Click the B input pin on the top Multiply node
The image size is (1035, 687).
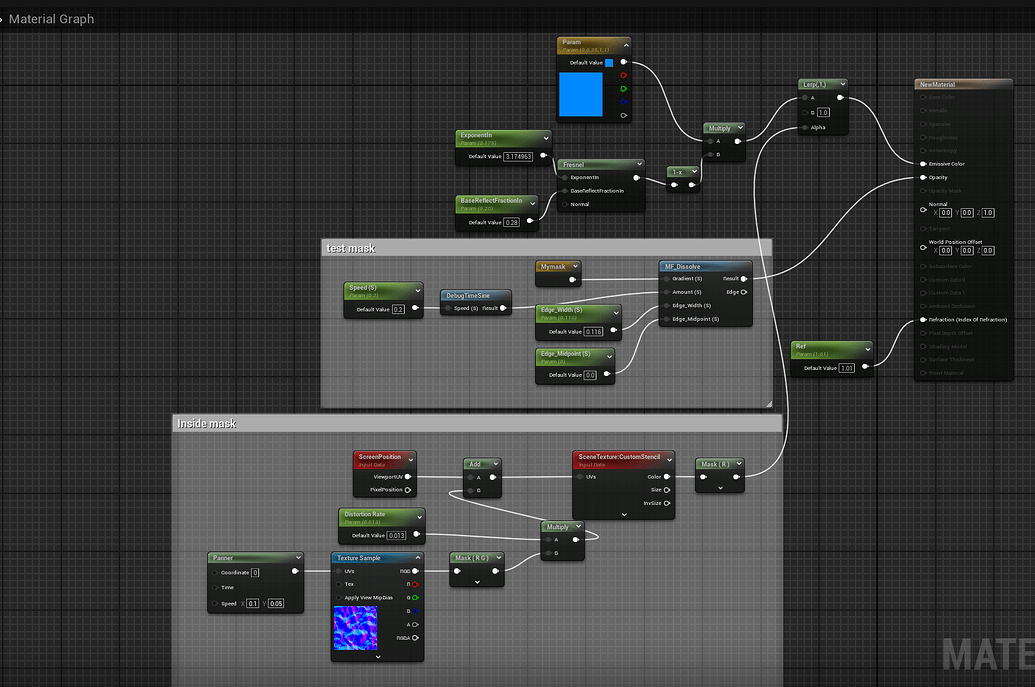(711, 155)
